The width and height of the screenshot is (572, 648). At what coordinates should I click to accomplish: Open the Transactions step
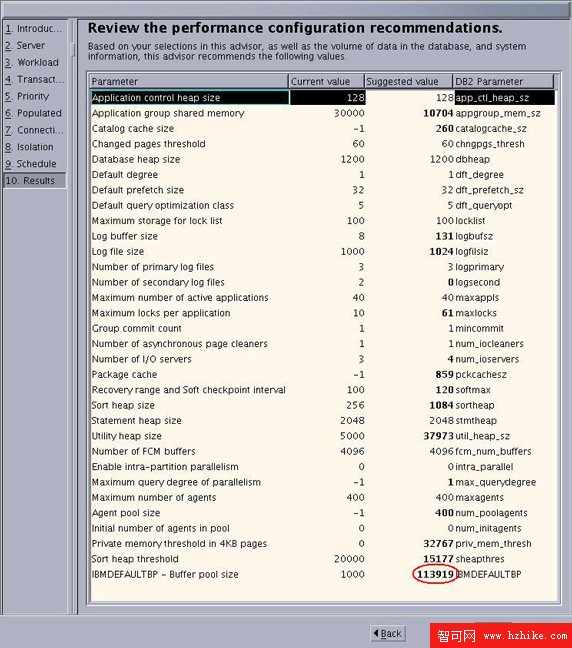[35, 79]
